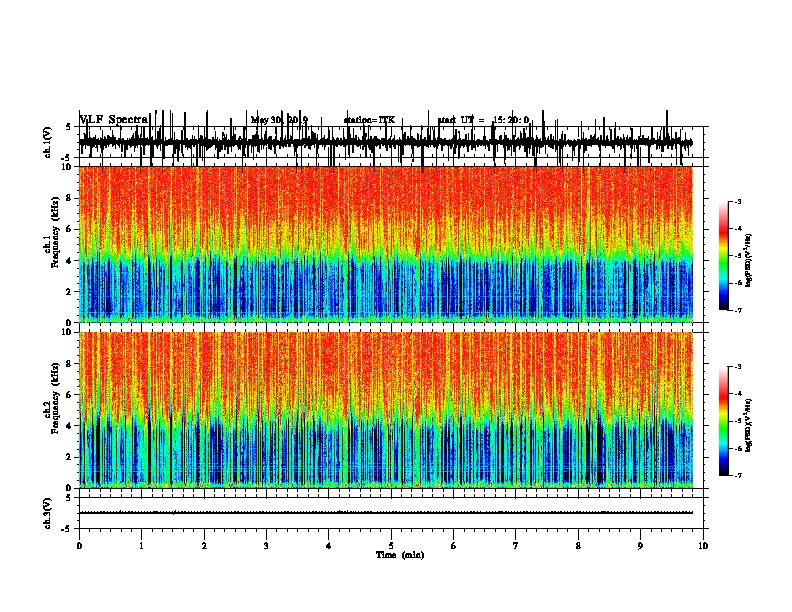Click the "log(PSD)" label of ch.1 color bar
Screen dimensions: 792x612
coord(749,261)
